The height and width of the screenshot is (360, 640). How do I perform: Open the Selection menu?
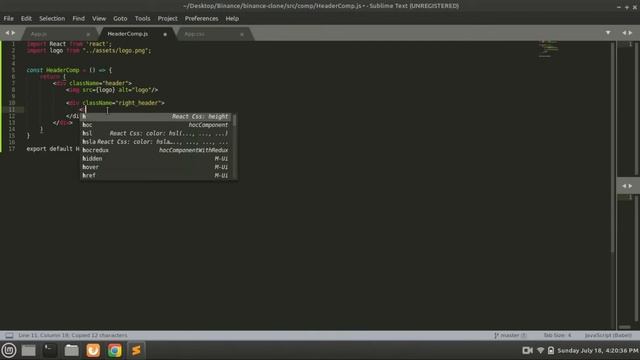point(52,18)
